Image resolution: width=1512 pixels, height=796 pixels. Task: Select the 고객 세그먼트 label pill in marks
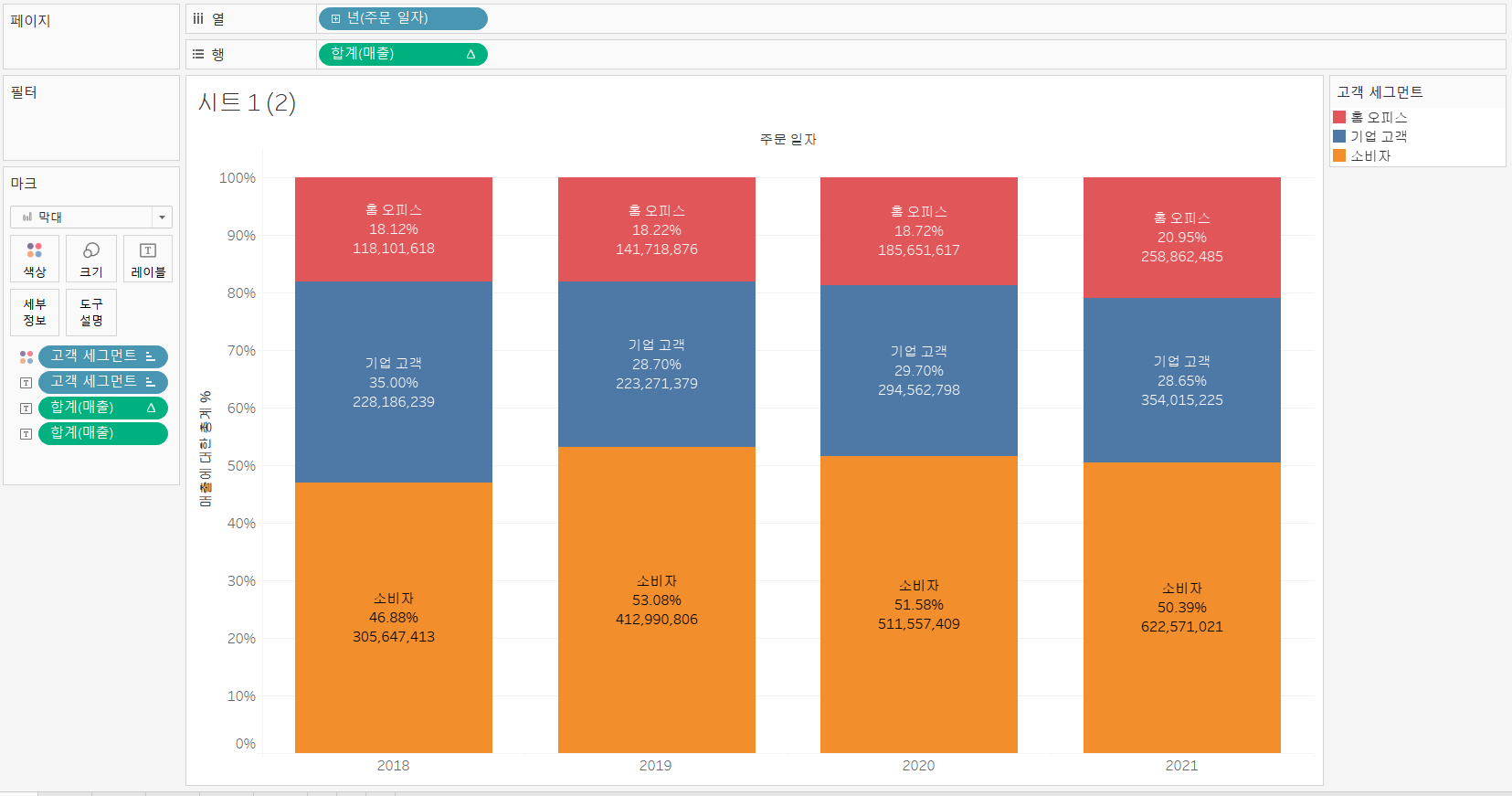coord(103,382)
